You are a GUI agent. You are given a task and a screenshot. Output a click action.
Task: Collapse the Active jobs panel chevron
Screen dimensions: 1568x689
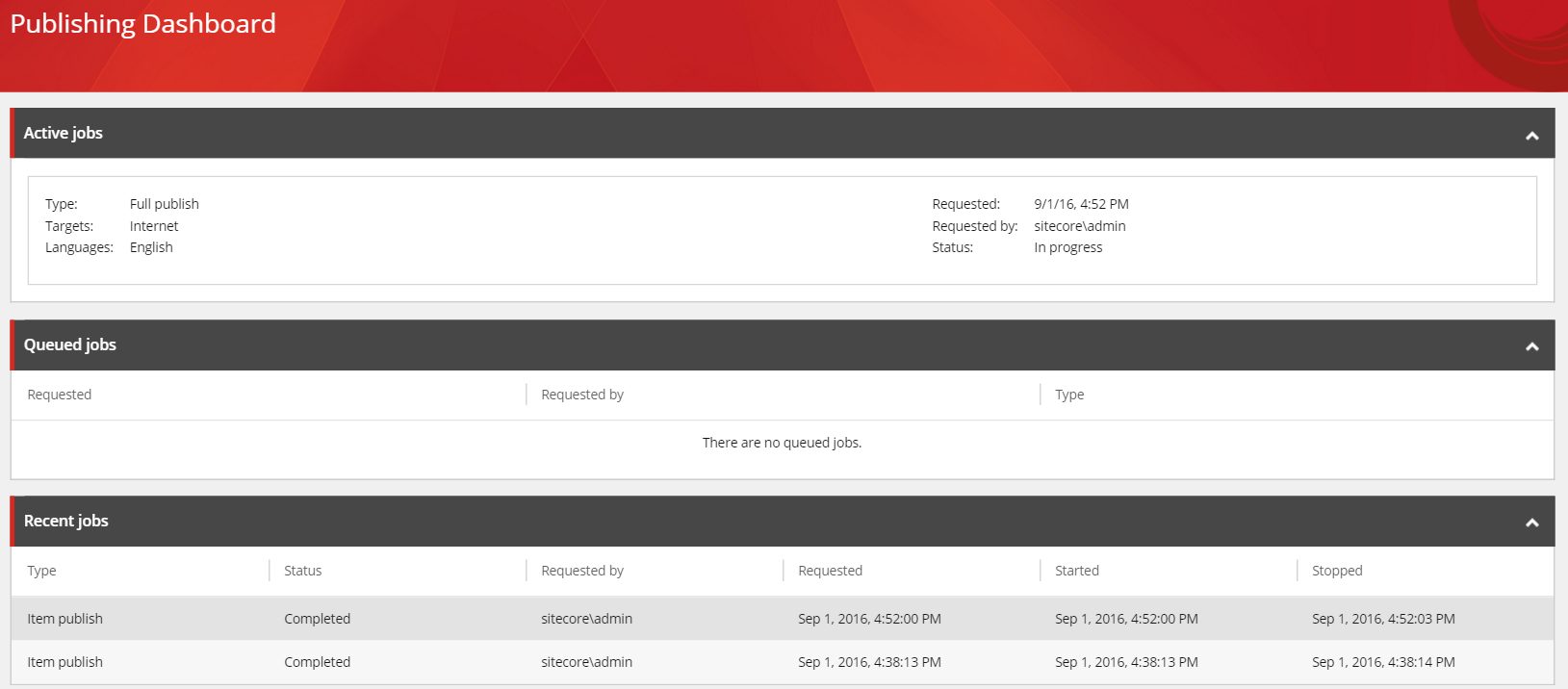[1531, 136]
